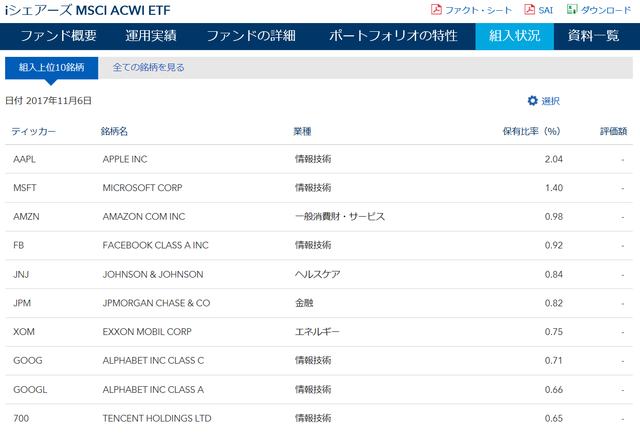
Task: Open the ポートフォリオの特性 tab
Action: [393, 36]
